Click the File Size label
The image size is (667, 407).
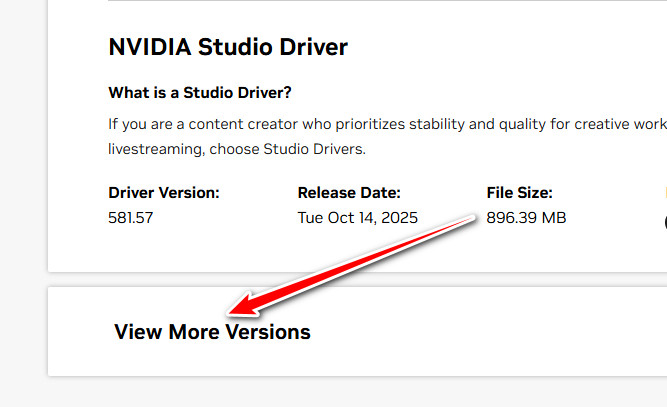click(x=519, y=193)
